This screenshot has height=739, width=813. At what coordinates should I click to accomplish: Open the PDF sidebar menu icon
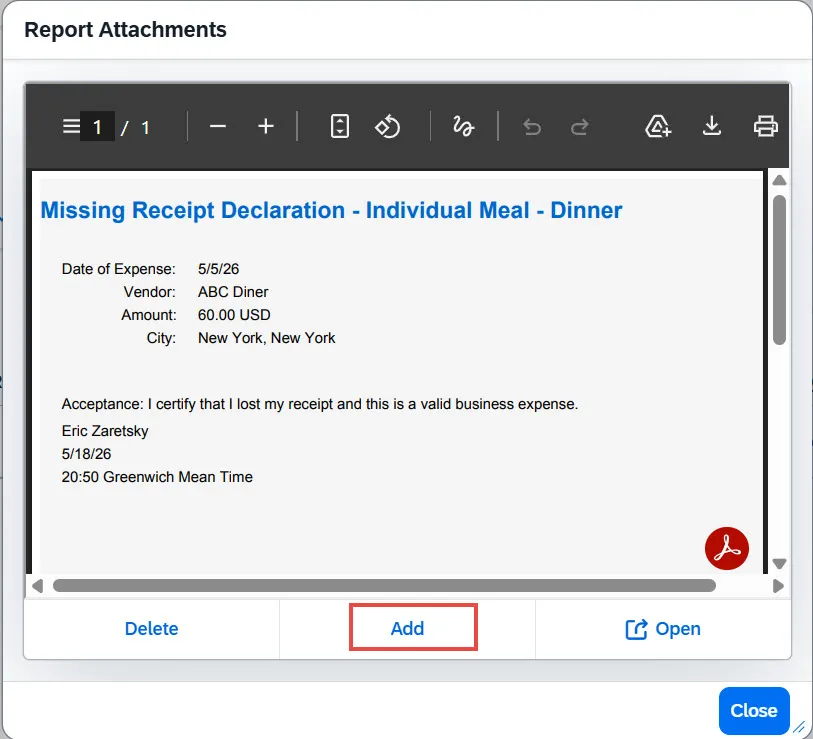click(71, 126)
